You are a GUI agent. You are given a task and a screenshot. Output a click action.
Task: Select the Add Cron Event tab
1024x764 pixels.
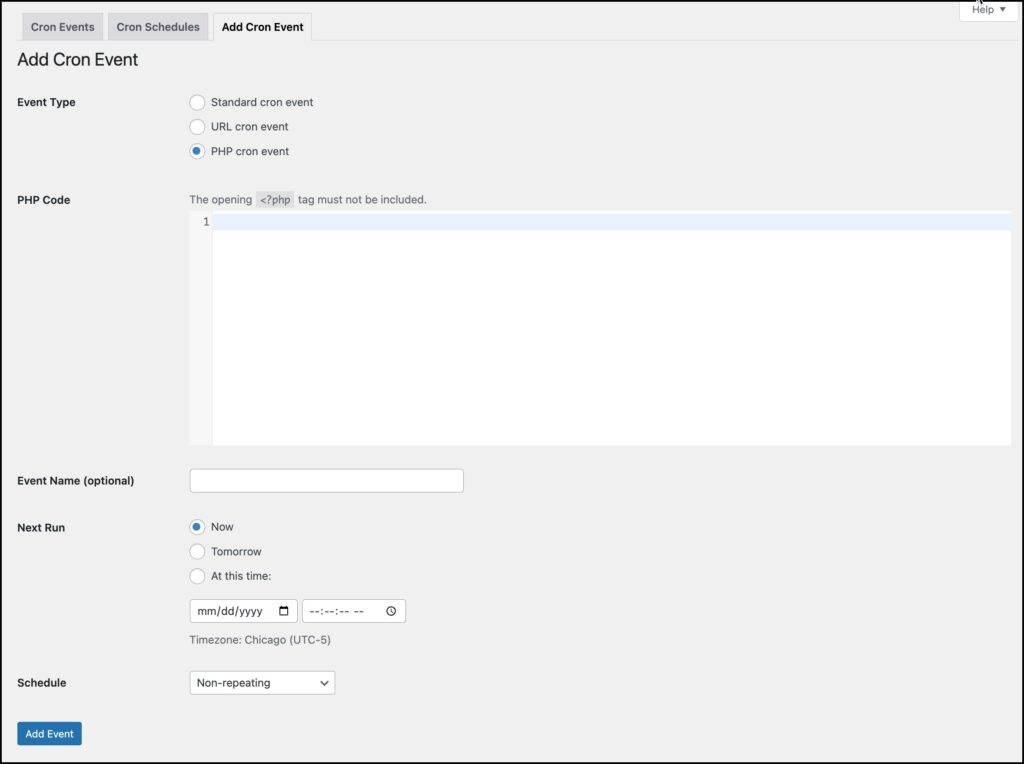(262, 27)
